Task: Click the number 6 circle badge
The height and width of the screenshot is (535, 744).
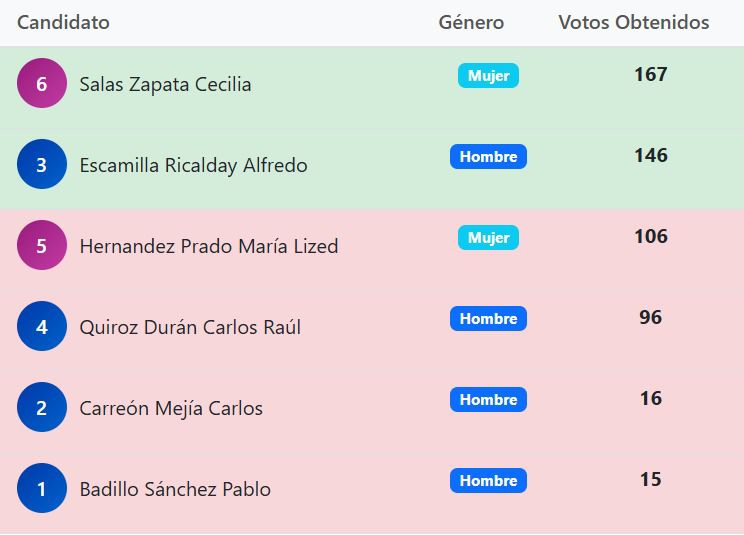Action: coord(42,84)
